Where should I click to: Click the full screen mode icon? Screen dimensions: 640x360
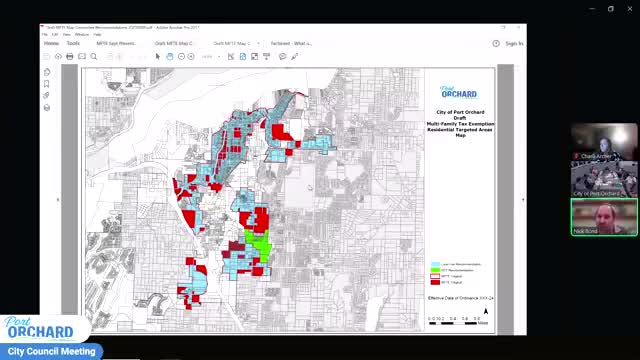pyautogui.click(x=255, y=57)
